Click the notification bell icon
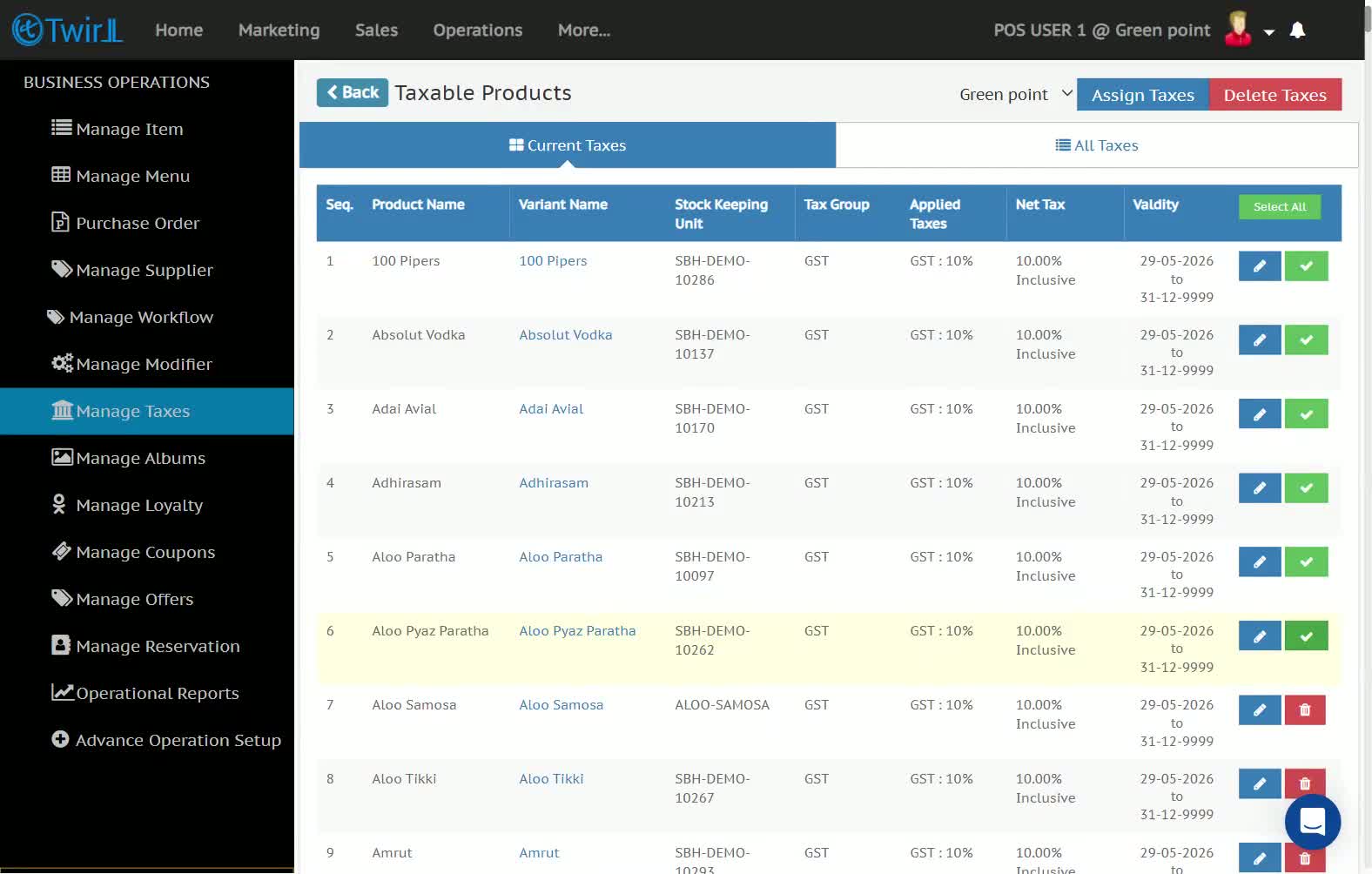Viewport: 1372px width, 874px height. click(x=1297, y=30)
